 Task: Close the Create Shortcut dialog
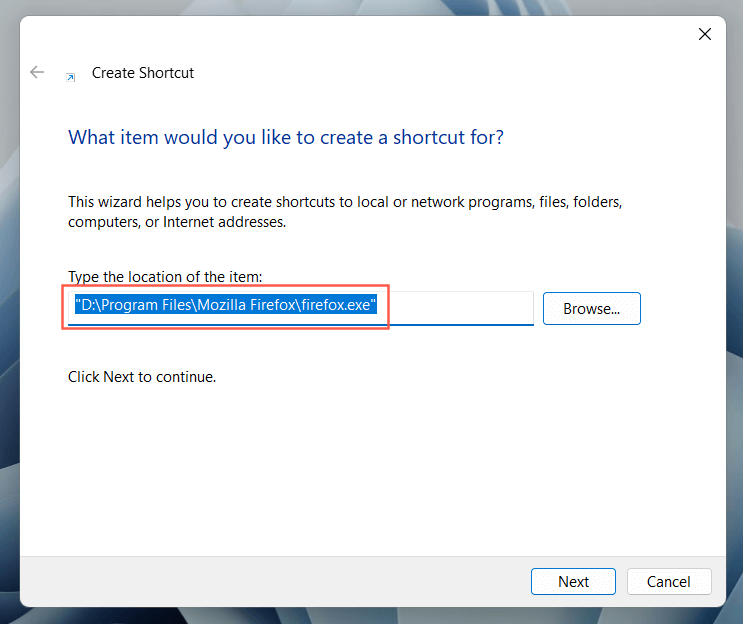coord(705,34)
